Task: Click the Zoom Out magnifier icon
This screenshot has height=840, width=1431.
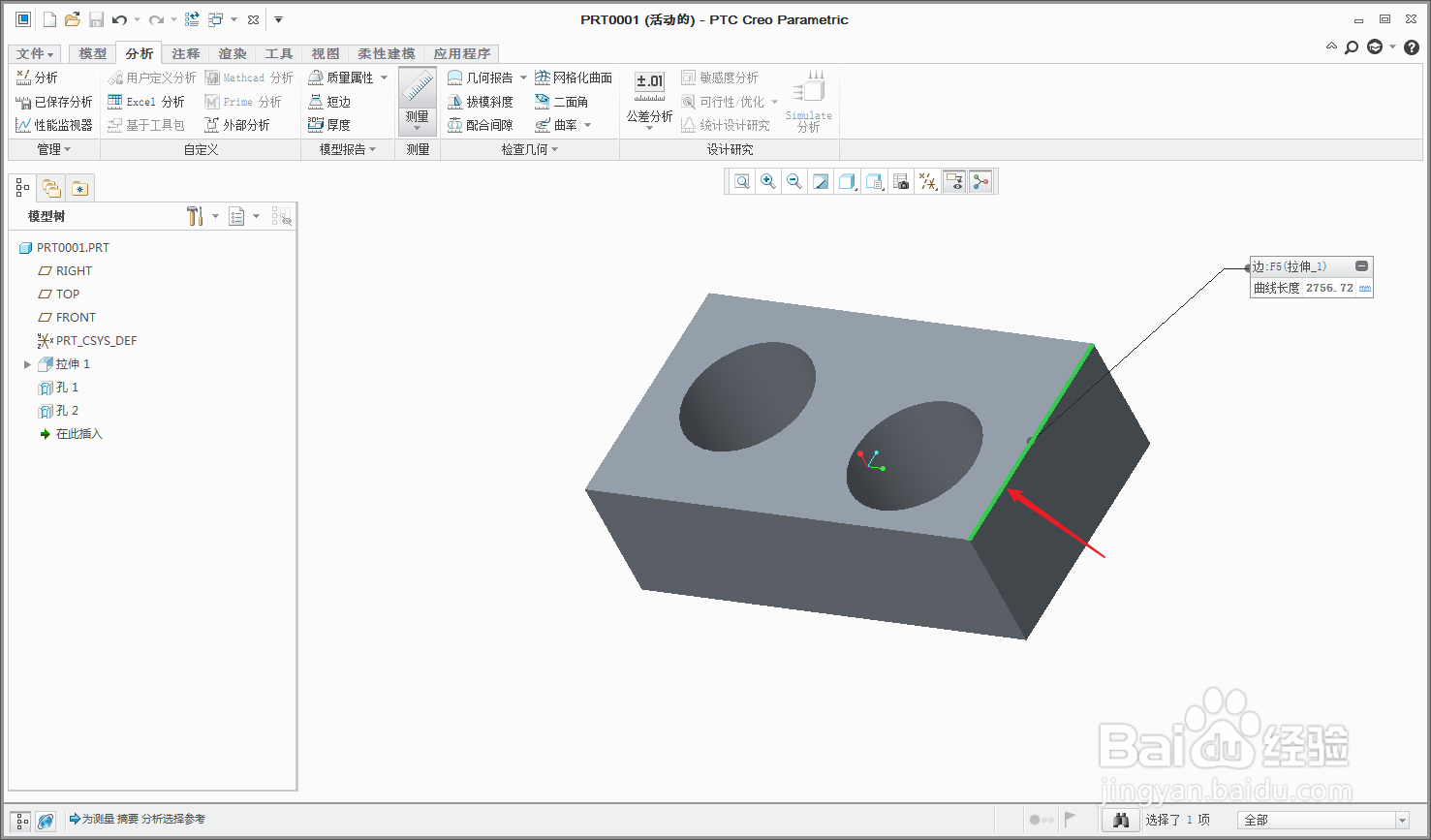Action: [794, 181]
